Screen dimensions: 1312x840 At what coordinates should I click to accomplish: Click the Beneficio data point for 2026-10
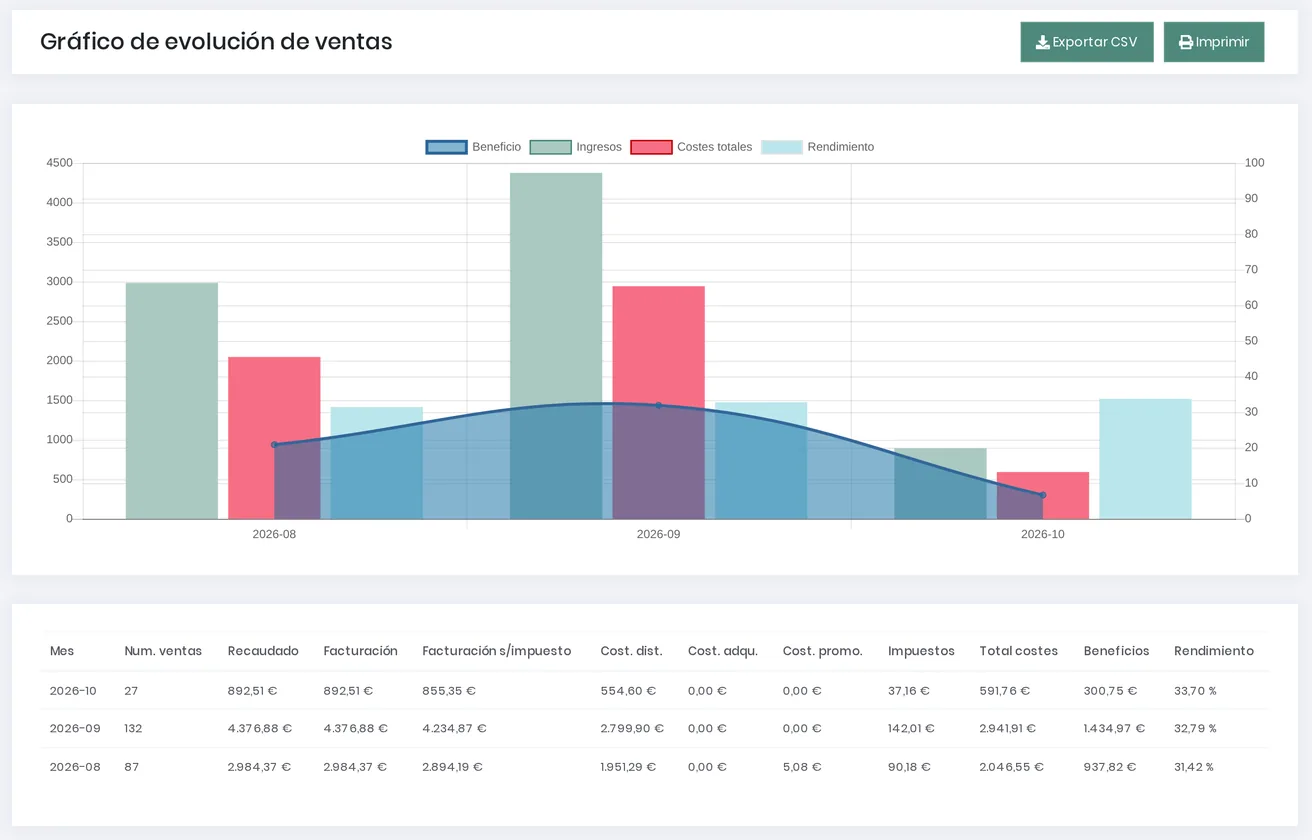click(x=1042, y=495)
